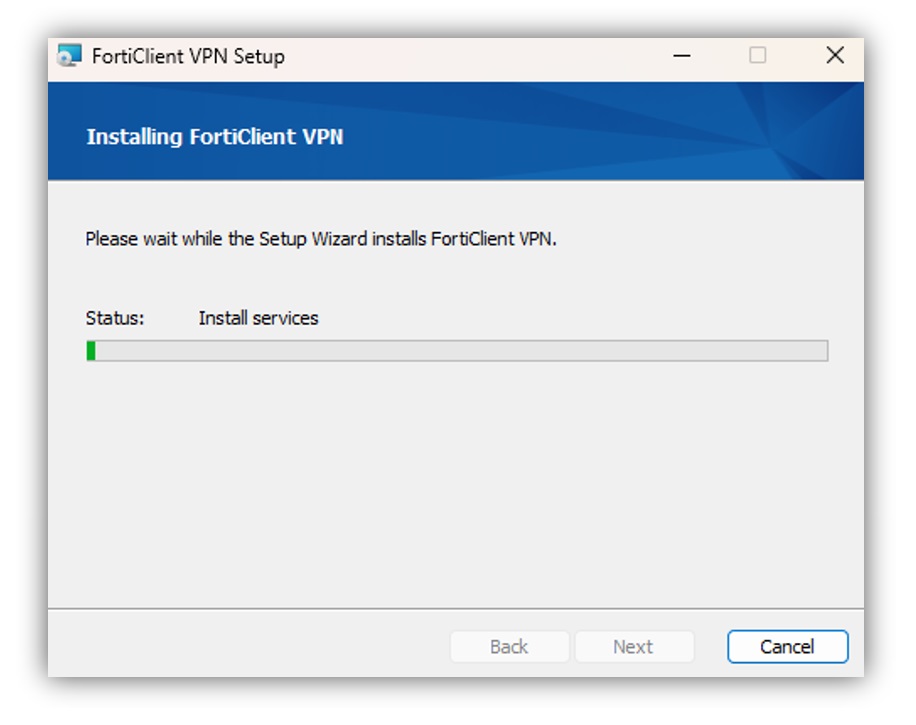Click the green filled part of progress bar

click(91, 351)
